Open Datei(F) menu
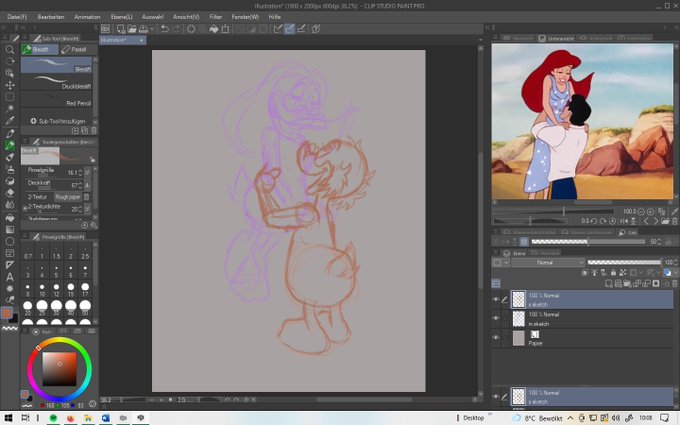Screen dimensions: 680x425 tap(17, 17)
